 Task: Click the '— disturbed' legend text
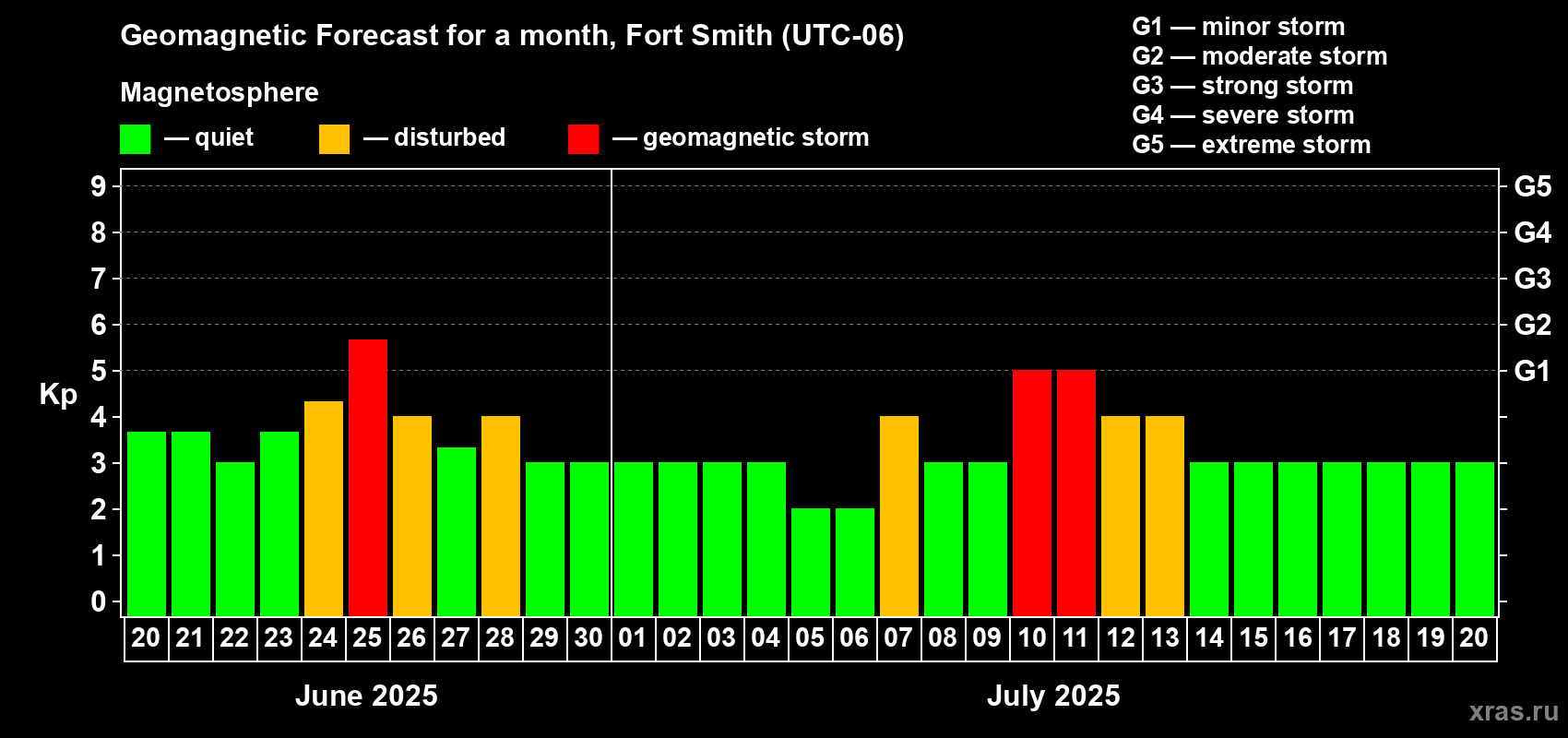(434, 137)
